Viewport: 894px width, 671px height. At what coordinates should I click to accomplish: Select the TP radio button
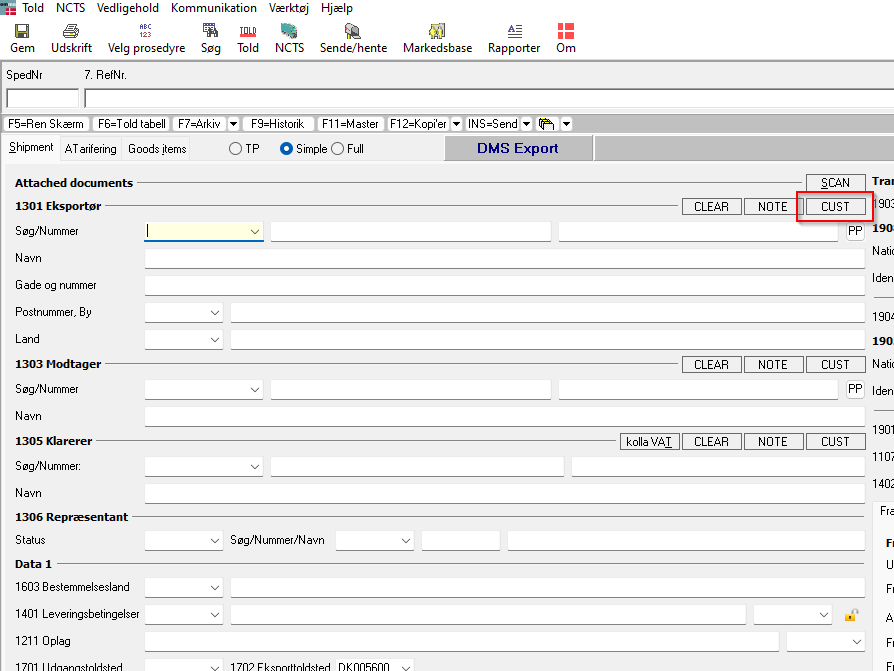point(236,149)
